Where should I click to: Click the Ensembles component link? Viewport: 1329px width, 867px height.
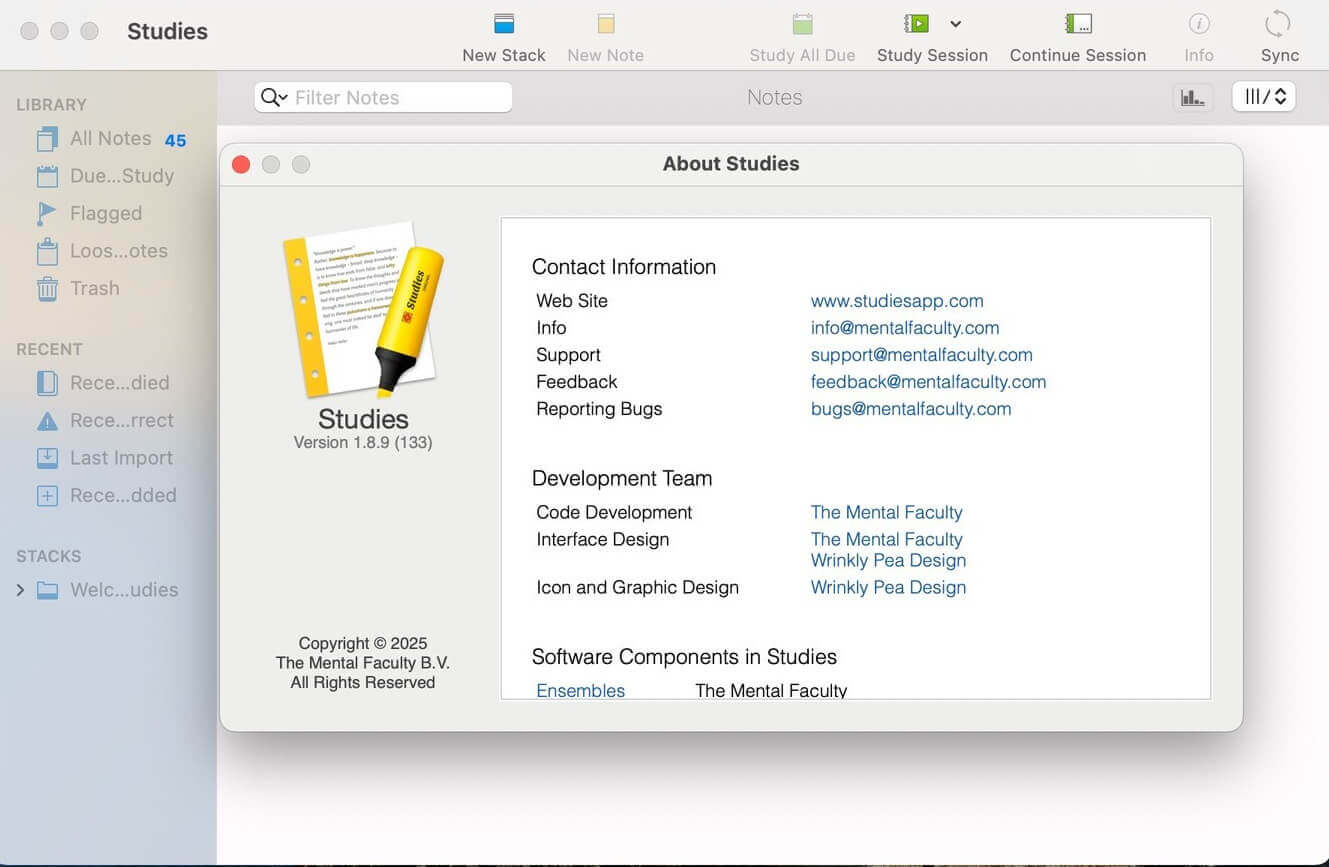[580, 690]
